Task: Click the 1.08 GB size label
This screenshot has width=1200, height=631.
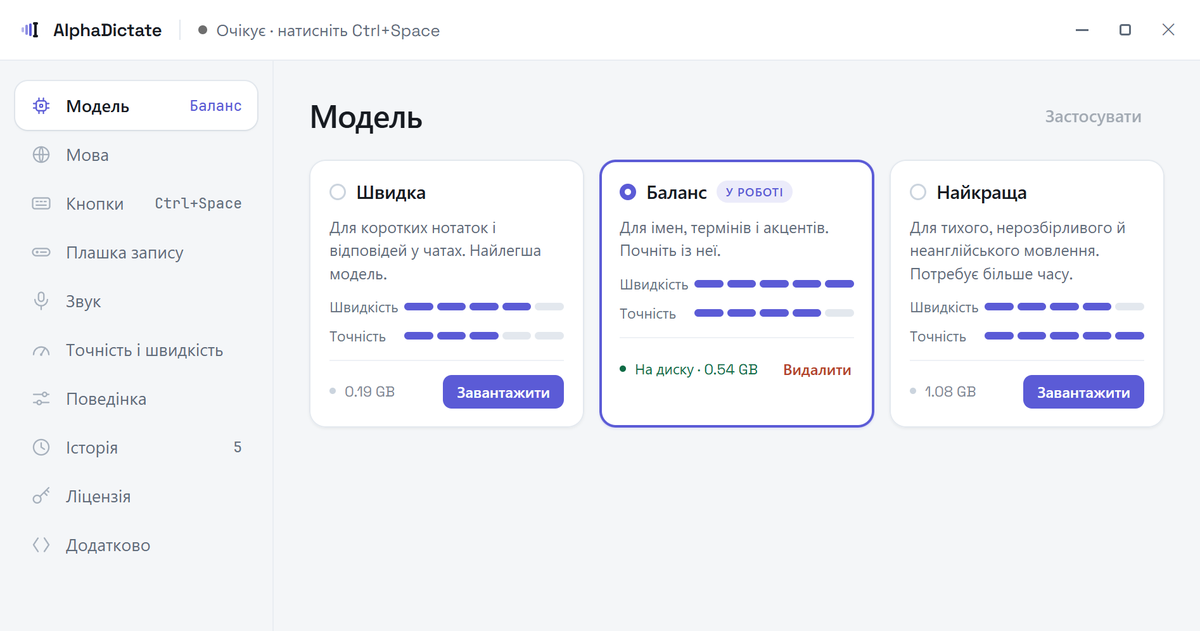Action: pyautogui.click(x=950, y=392)
